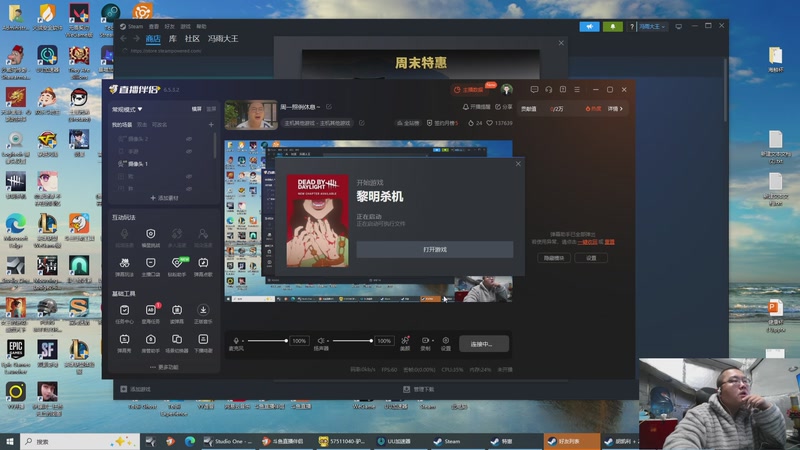Switch layout to 横屏 landscape
800x450 pixels.
coord(196,109)
